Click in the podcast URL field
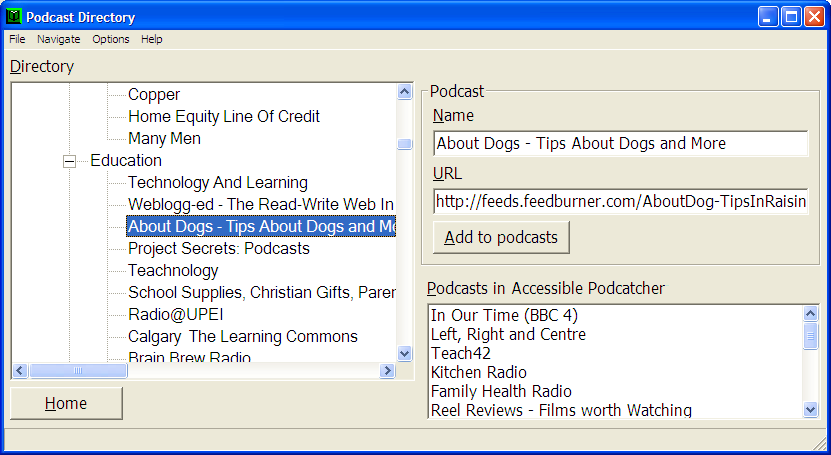The image size is (831, 455). tap(620, 202)
